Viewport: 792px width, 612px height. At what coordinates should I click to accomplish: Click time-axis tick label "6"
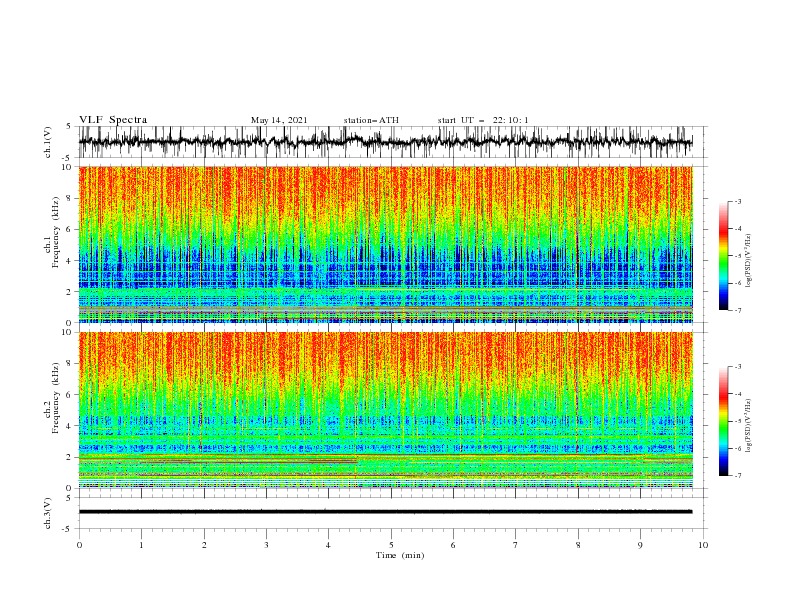click(x=453, y=545)
